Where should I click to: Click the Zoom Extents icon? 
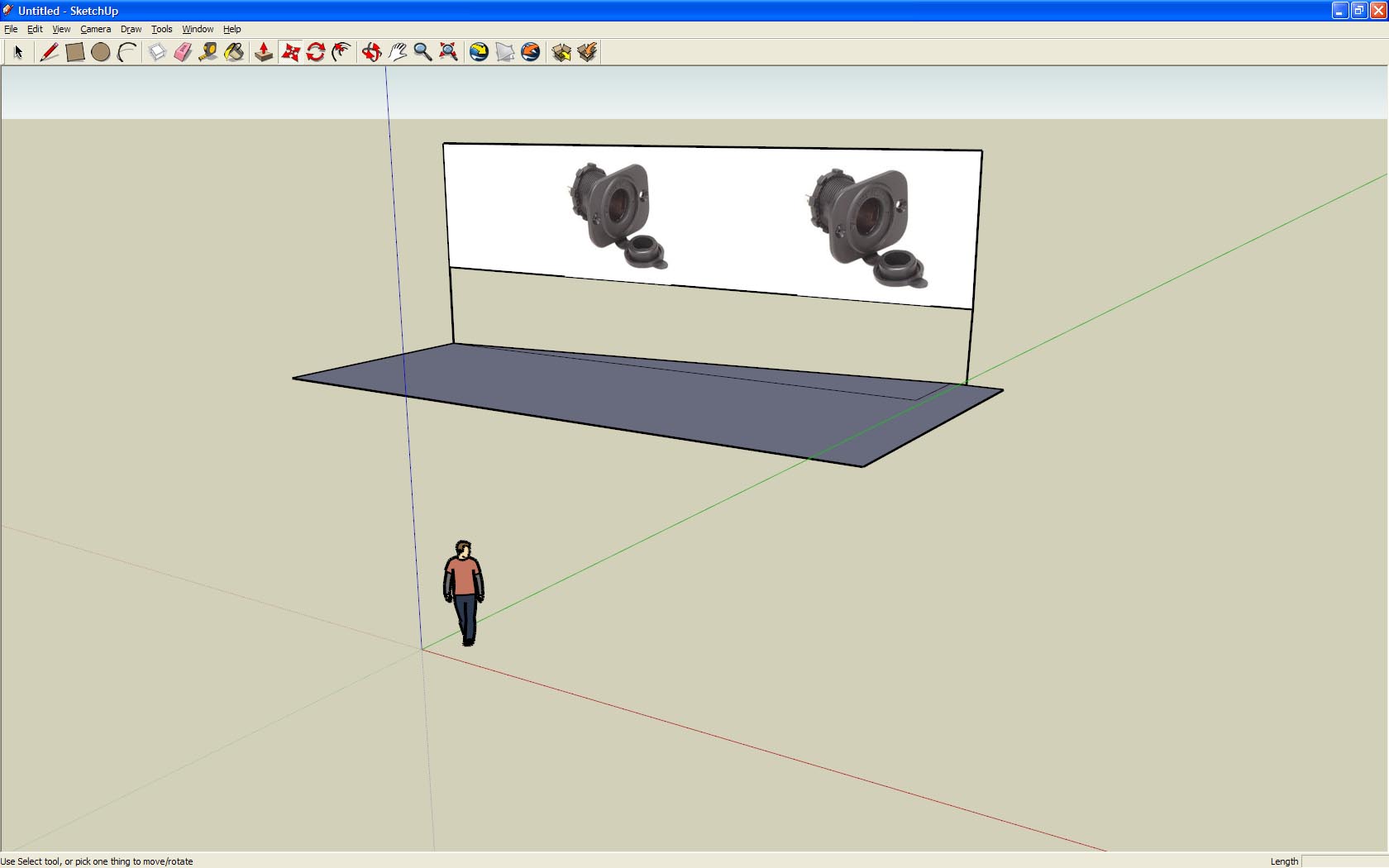click(x=449, y=52)
